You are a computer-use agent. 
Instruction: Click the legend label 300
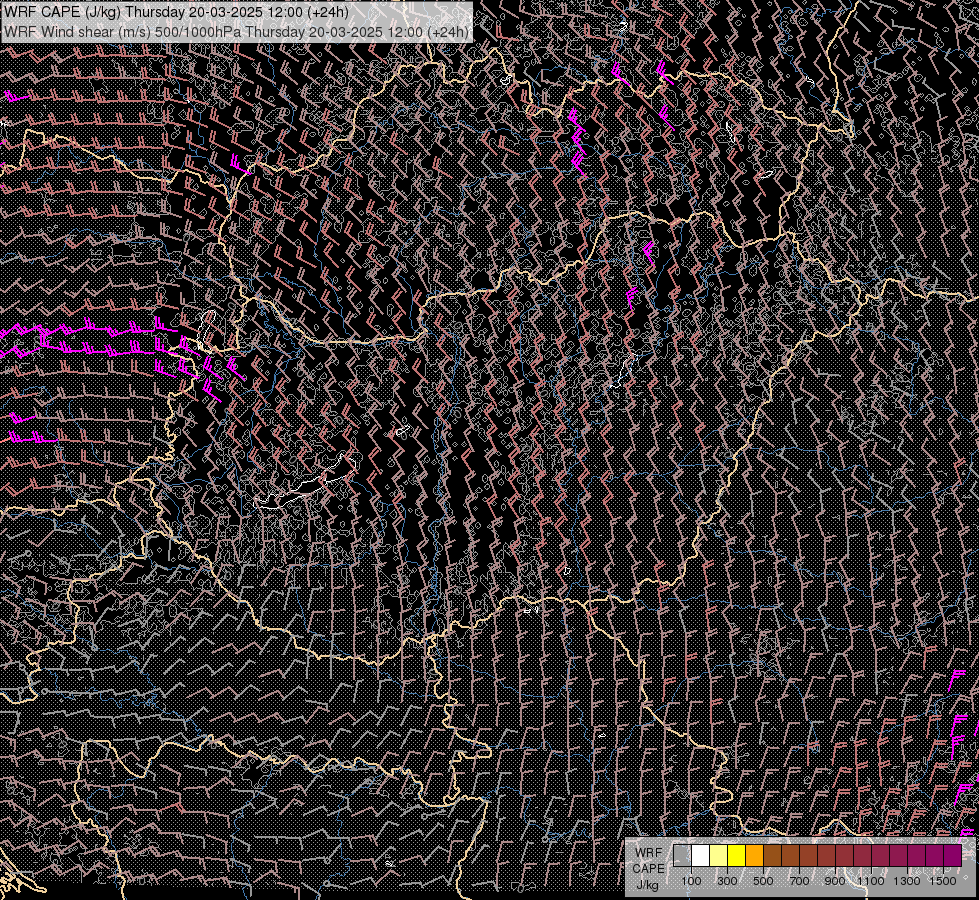pyautogui.click(x=727, y=881)
